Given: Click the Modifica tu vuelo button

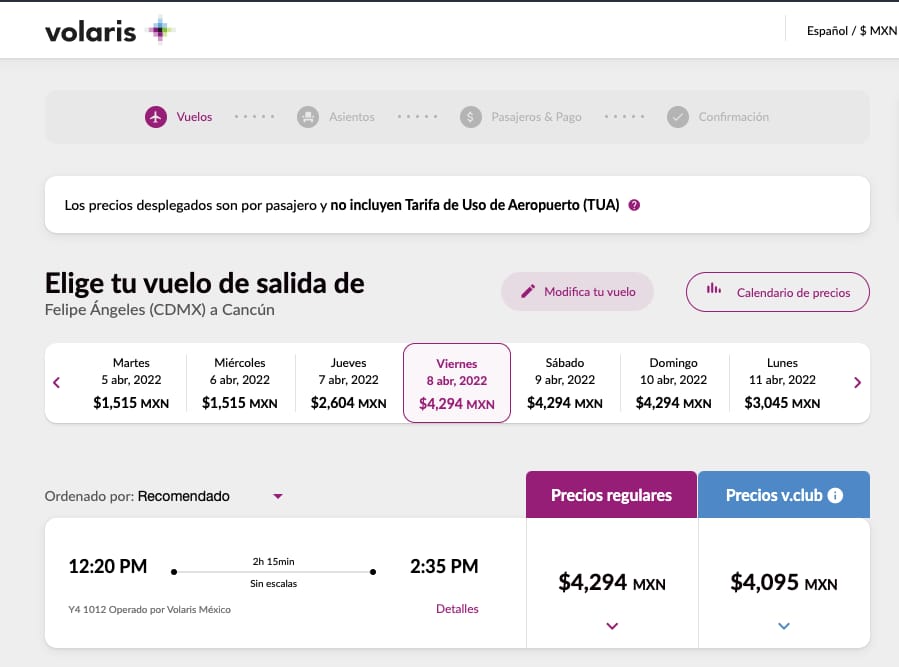Looking at the screenshot, I should [578, 292].
